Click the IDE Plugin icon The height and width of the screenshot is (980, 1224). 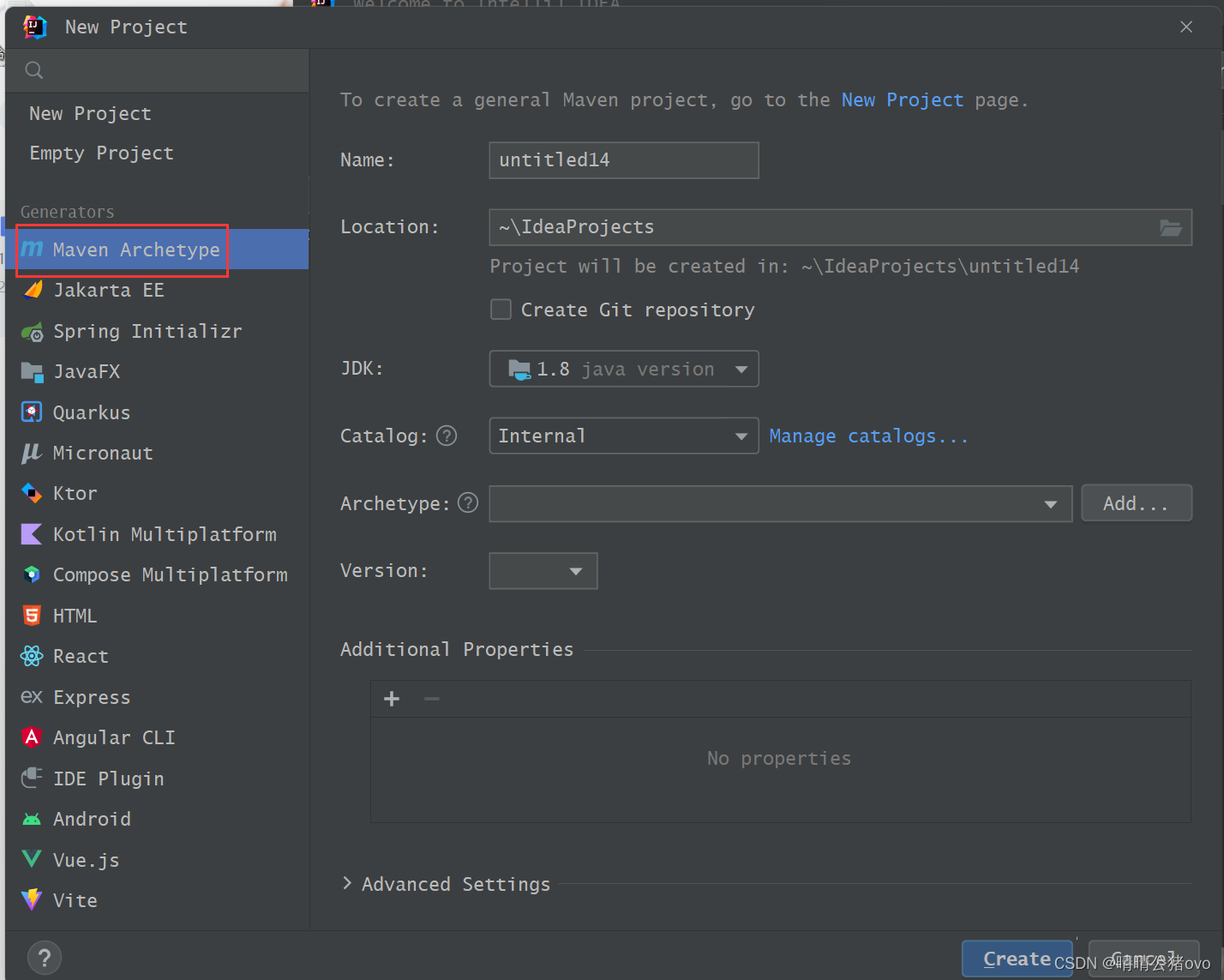coord(32,778)
